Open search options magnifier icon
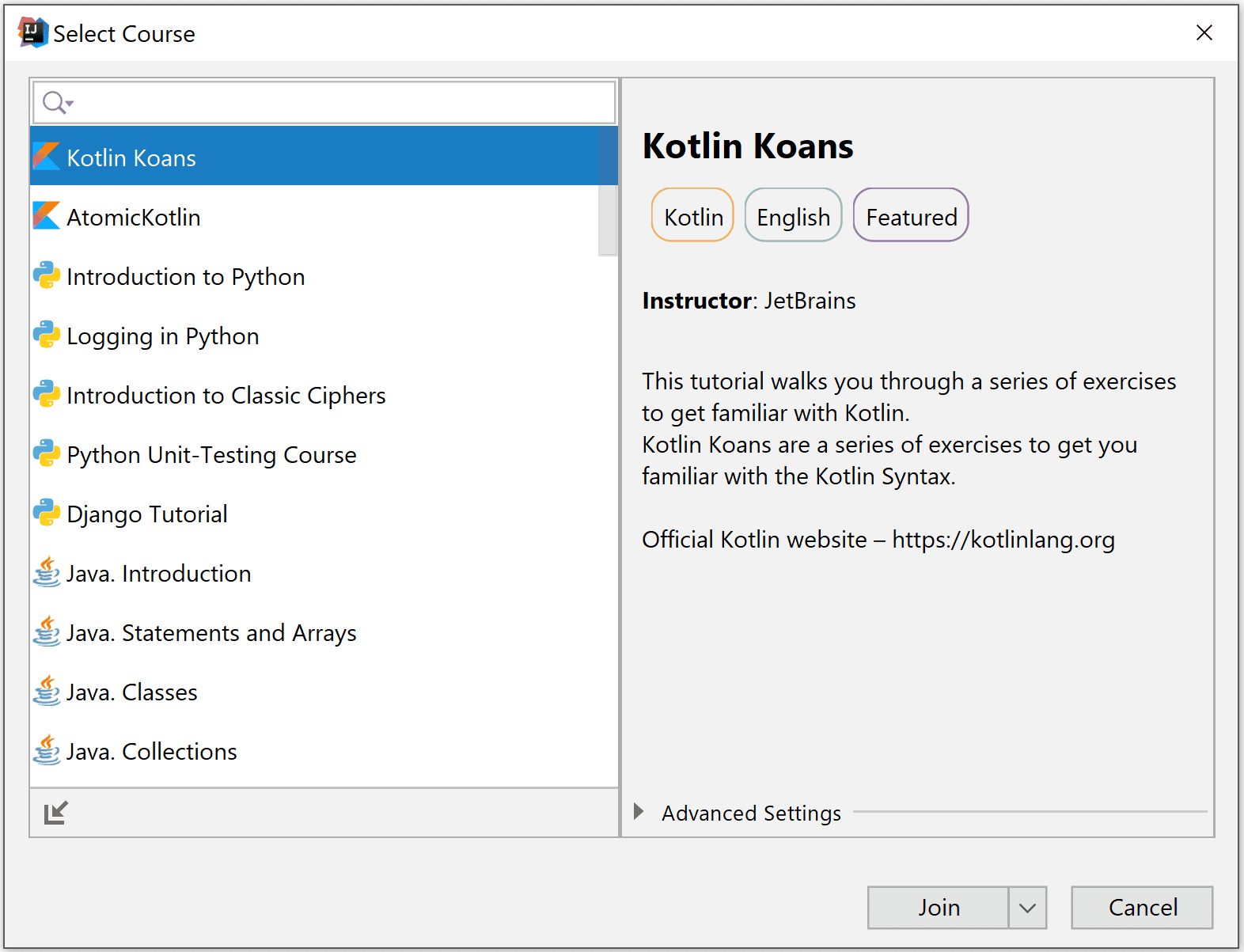 coord(57,103)
